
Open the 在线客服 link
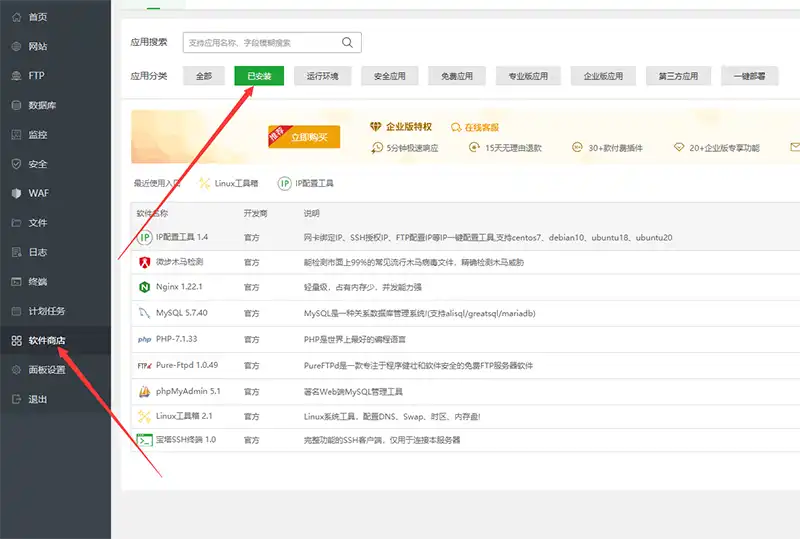tap(475, 127)
